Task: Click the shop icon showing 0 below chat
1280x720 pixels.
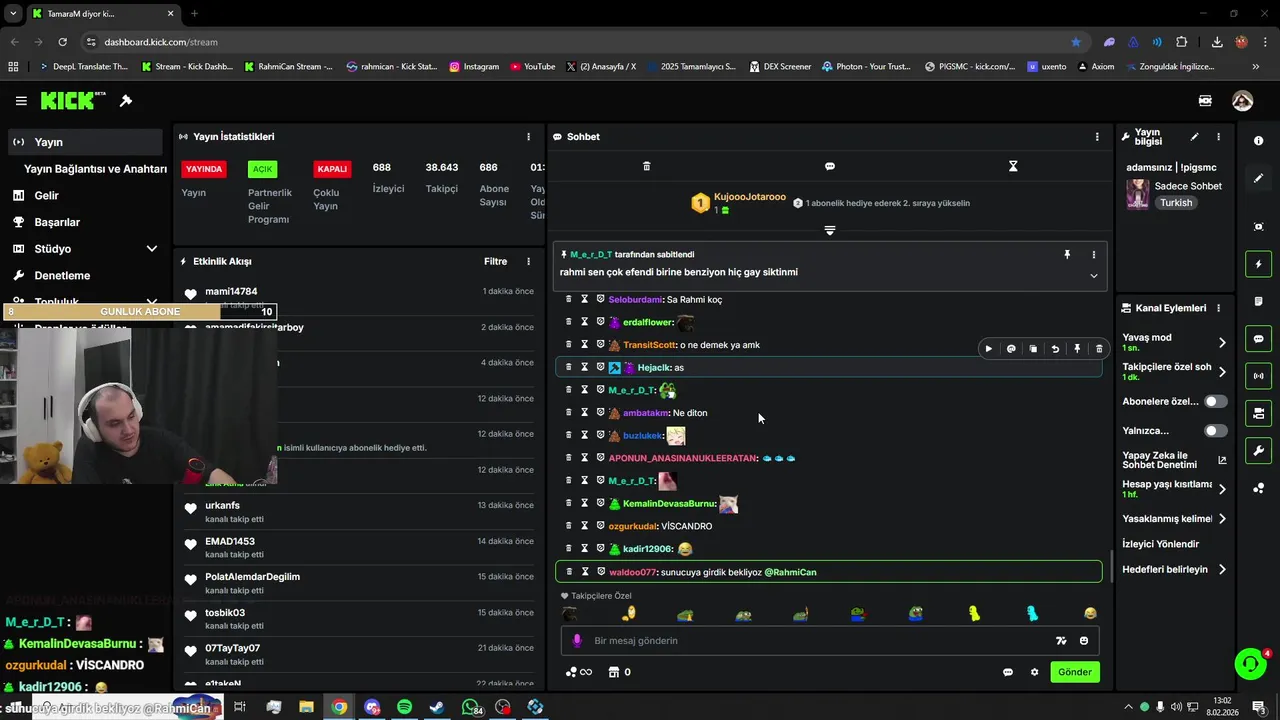Action: click(x=619, y=672)
